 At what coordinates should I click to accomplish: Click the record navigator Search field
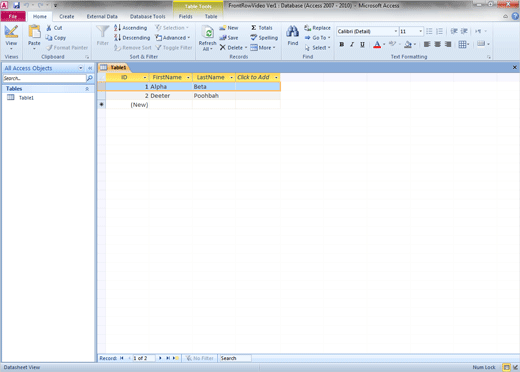point(235,358)
